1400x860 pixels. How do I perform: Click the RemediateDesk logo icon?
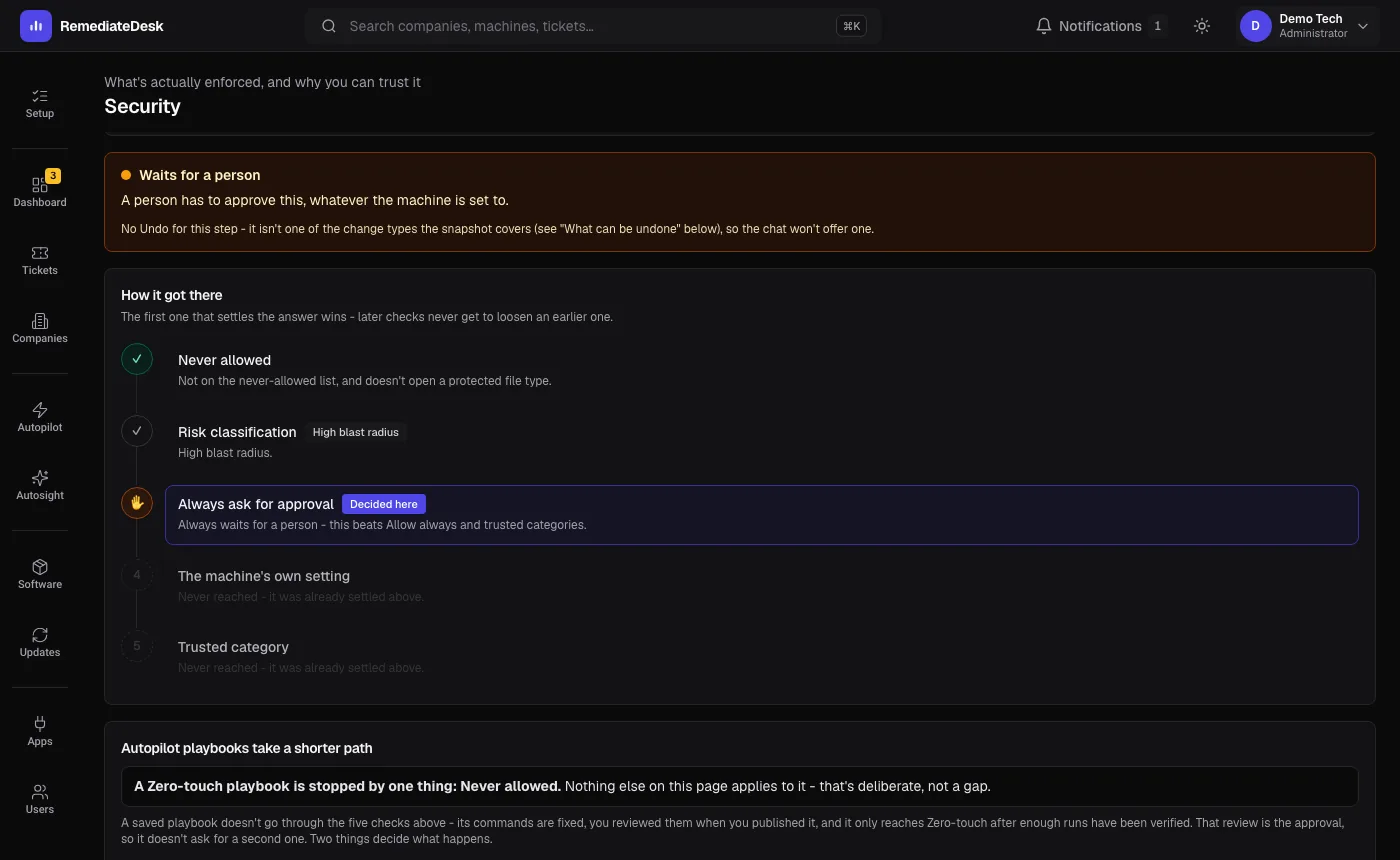pyautogui.click(x=36, y=26)
